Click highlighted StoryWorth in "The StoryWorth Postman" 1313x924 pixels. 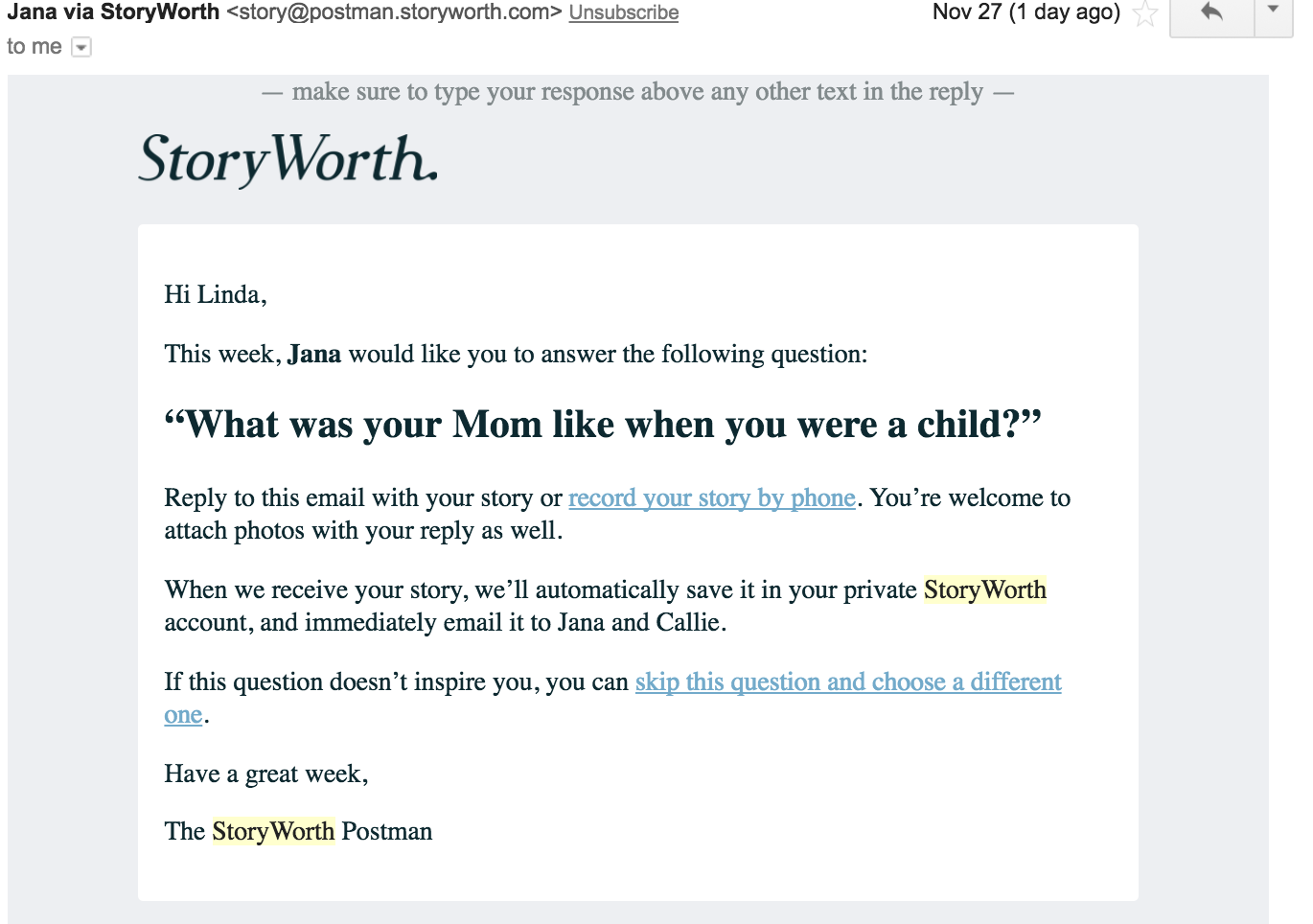273,832
